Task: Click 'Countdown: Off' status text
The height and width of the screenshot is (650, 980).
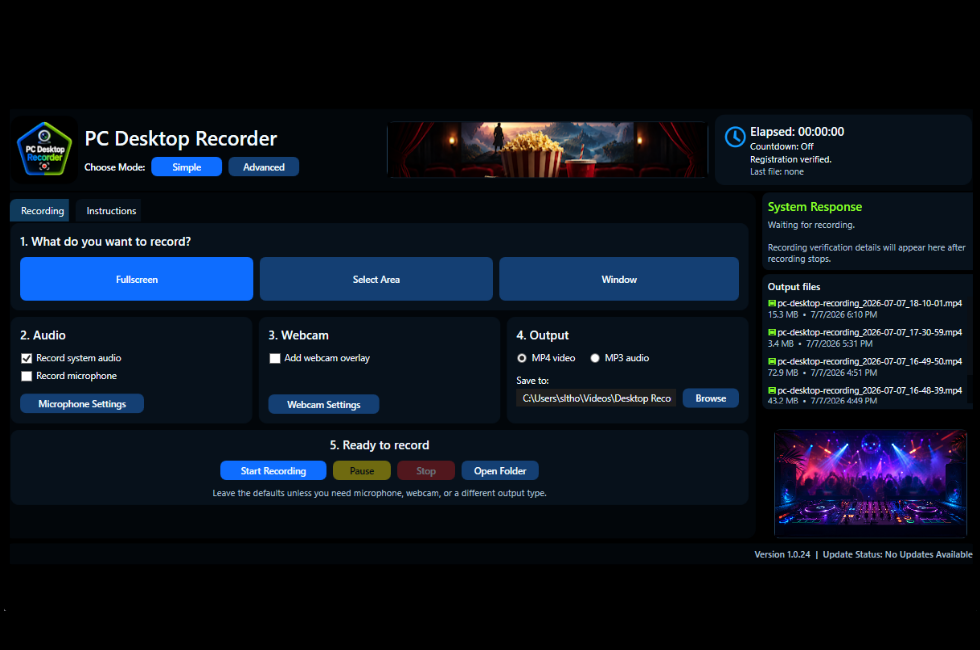Action: click(782, 146)
